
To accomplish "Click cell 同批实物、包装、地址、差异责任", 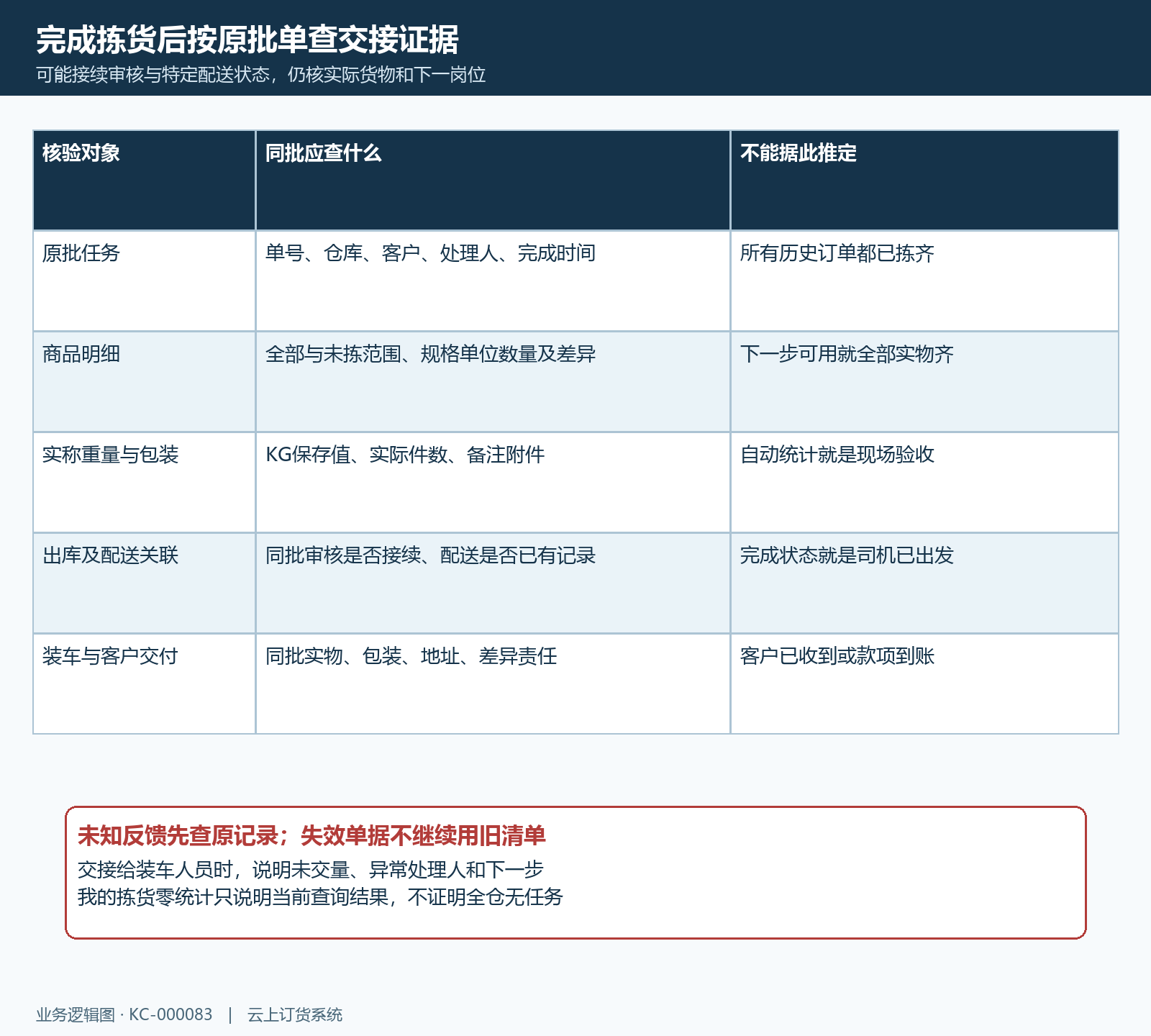I will (493, 683).
